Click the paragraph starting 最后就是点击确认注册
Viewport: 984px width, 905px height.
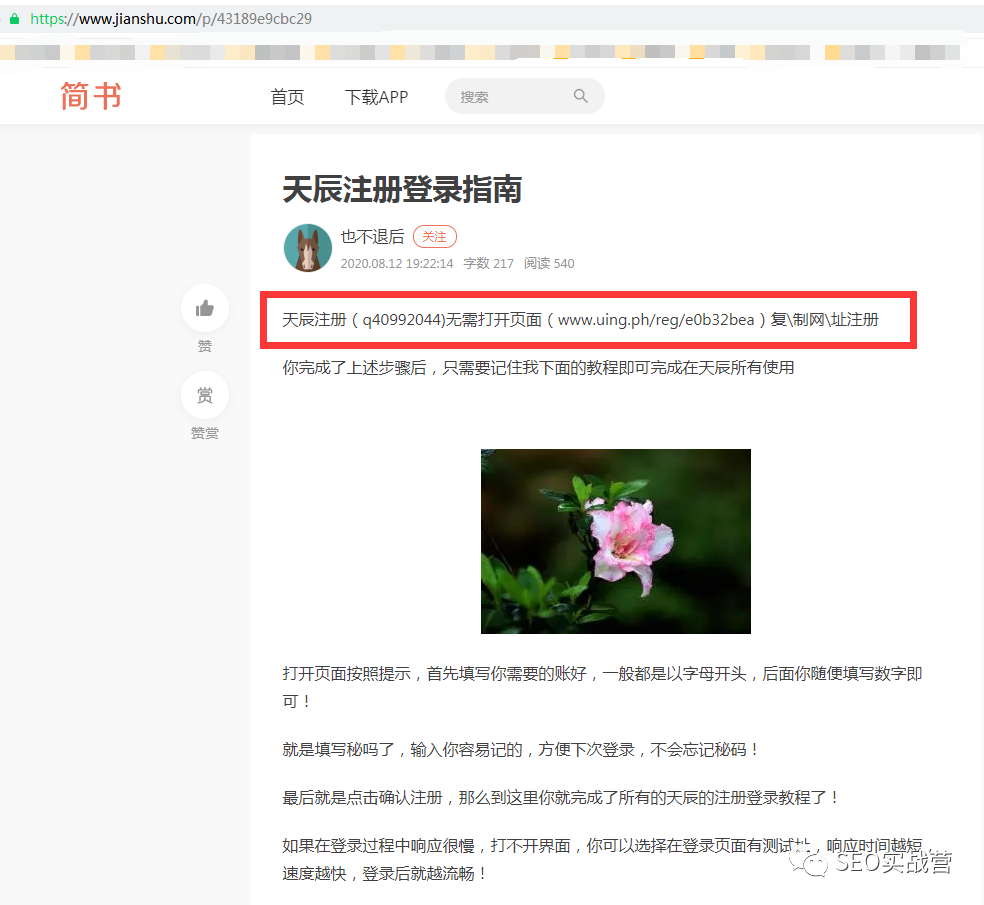[x=560, y=798]
